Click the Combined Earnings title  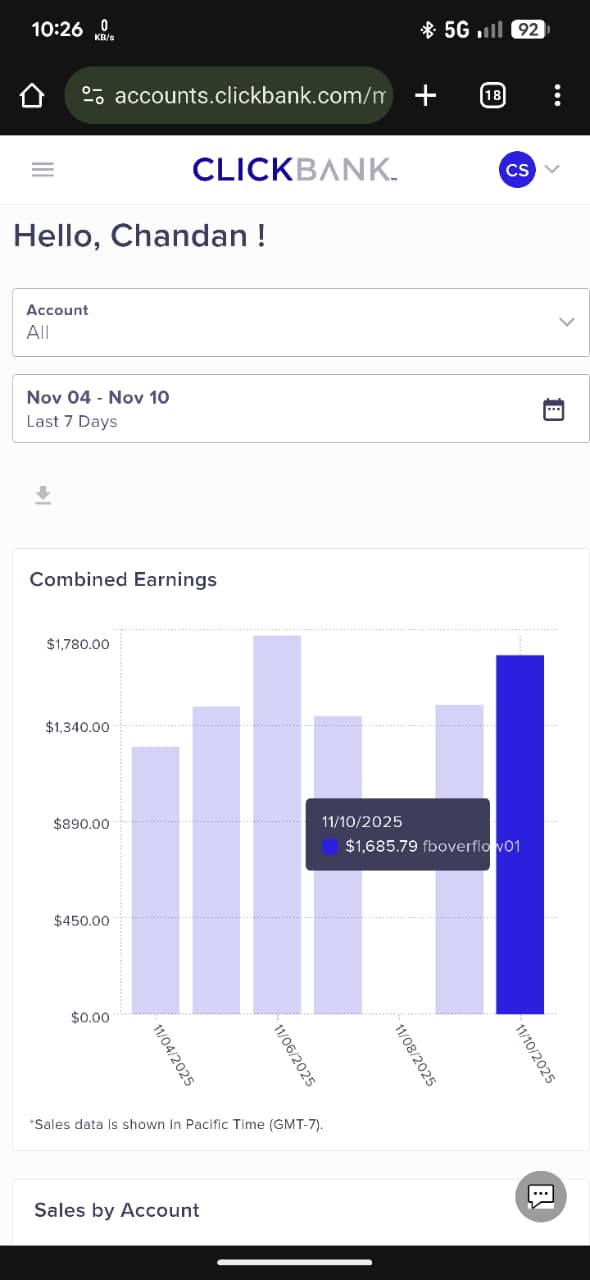click(124, 579)
